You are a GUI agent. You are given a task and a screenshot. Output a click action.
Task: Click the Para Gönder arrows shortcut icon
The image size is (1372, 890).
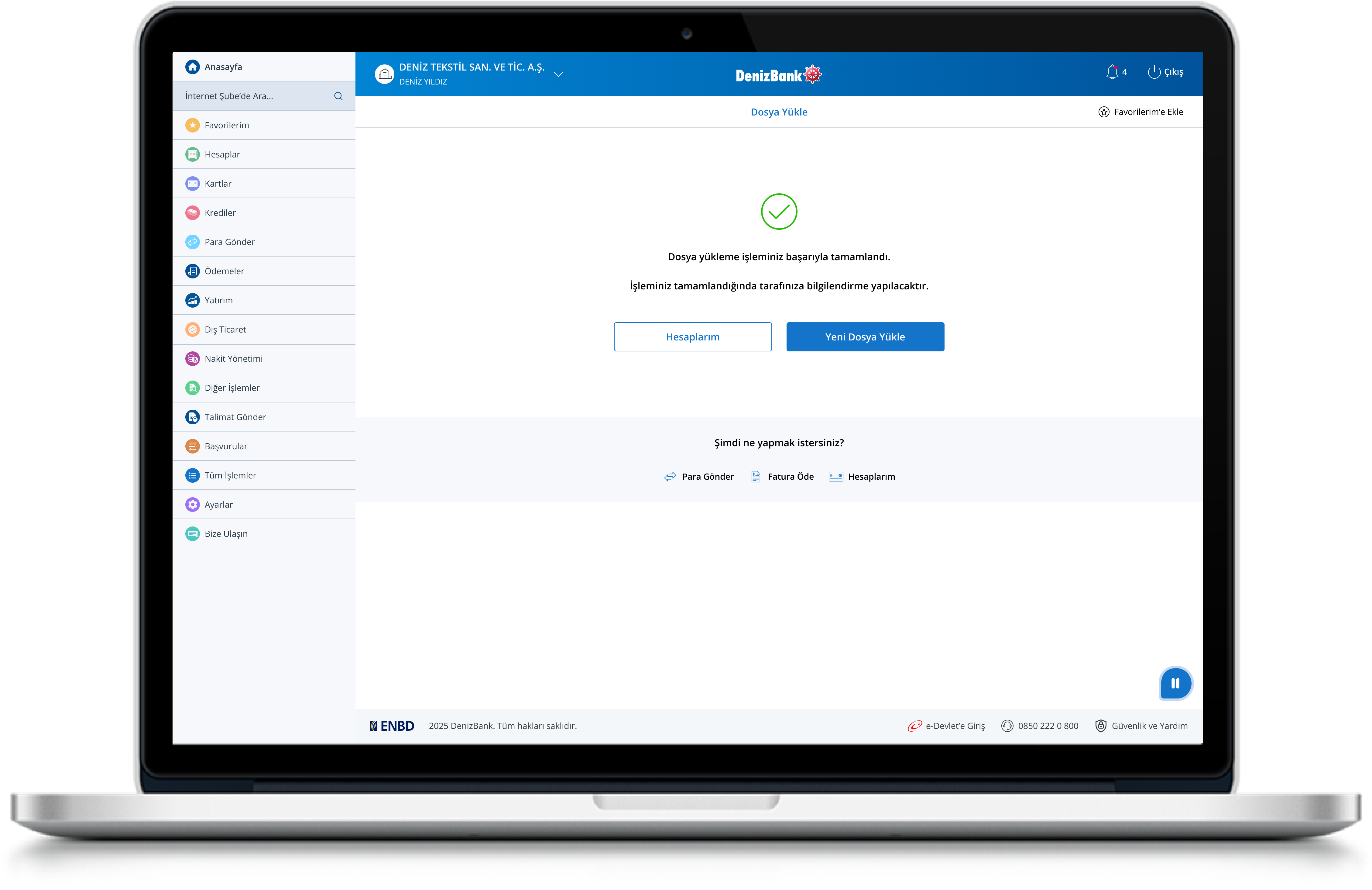pyautogui.click(x=670, y=476)
